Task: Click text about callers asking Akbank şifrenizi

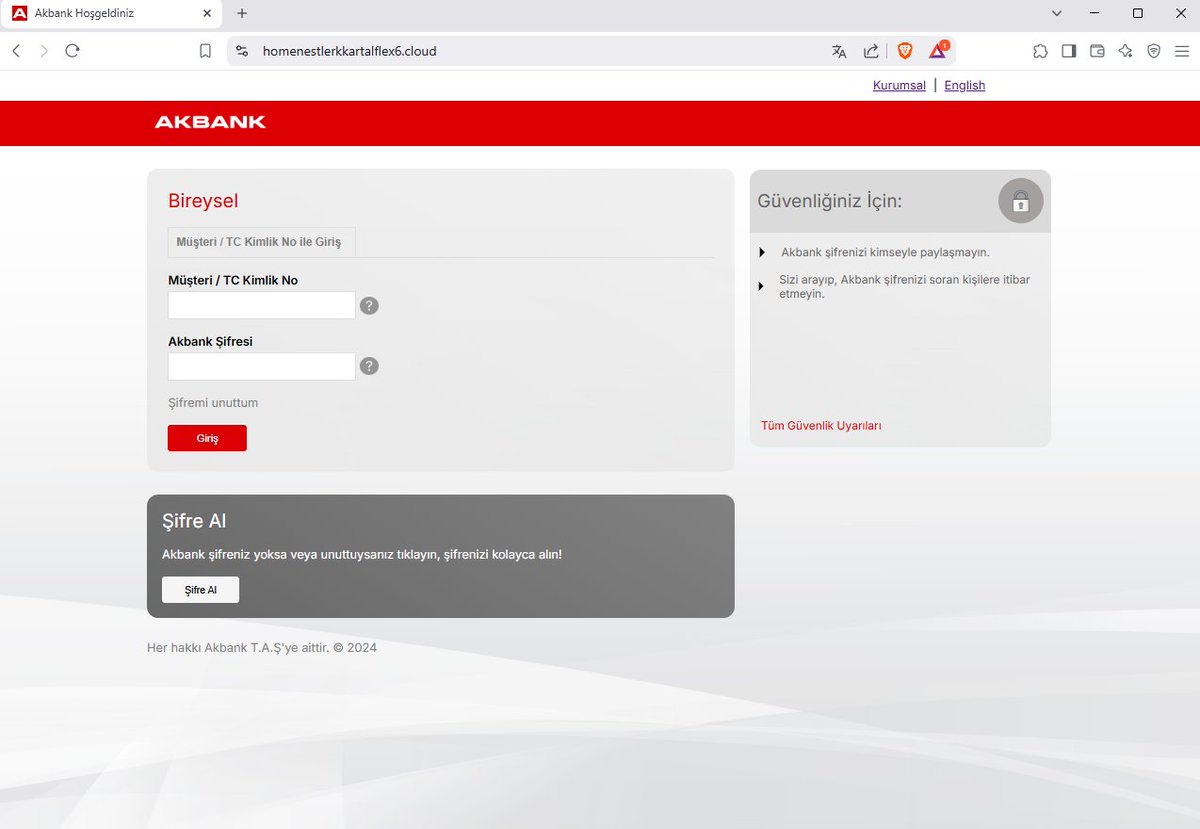Action: pos(905,287)
